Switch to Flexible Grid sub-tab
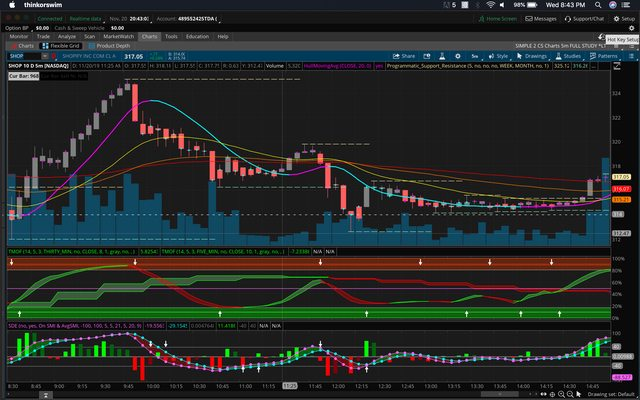This screenshot has height=400, width=640. 61,46
